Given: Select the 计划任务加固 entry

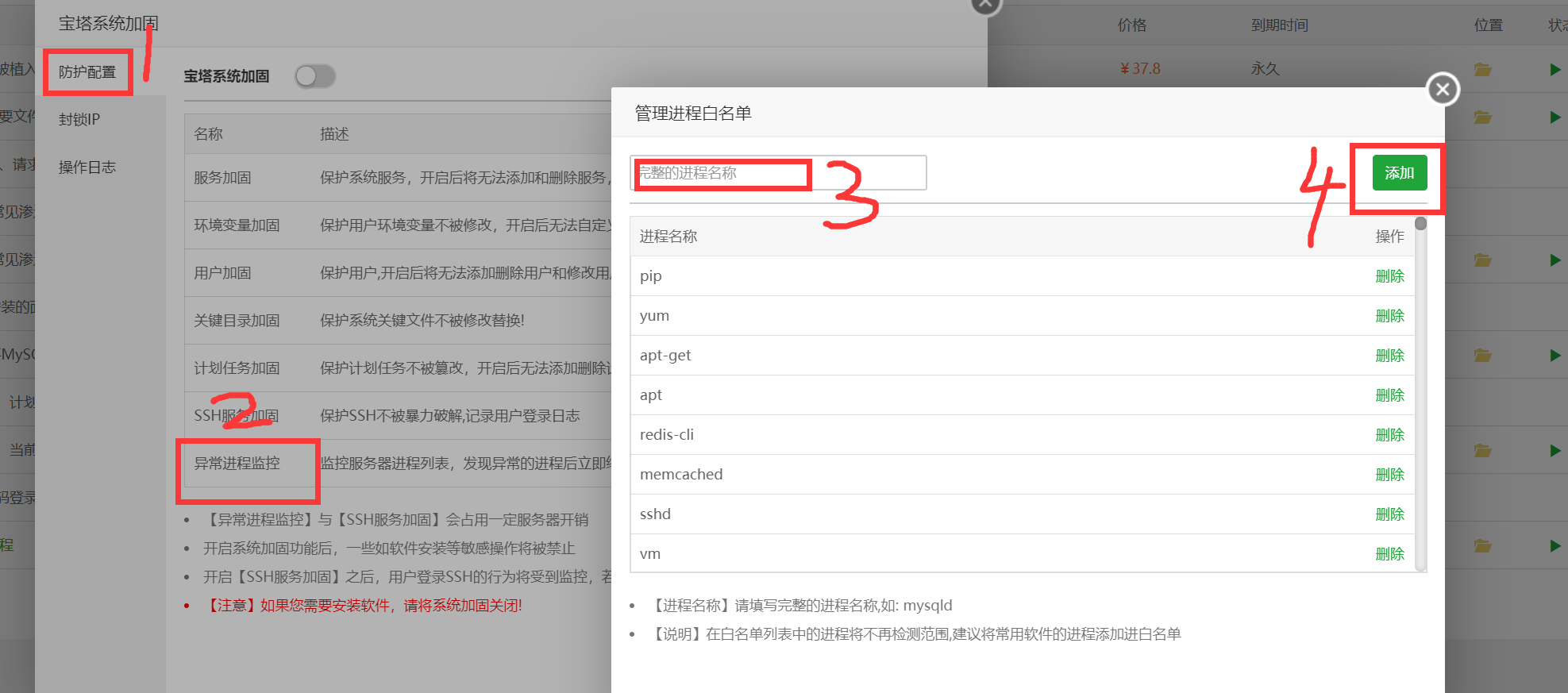Looking at the screenshot, I should click(x=237, y=368).
